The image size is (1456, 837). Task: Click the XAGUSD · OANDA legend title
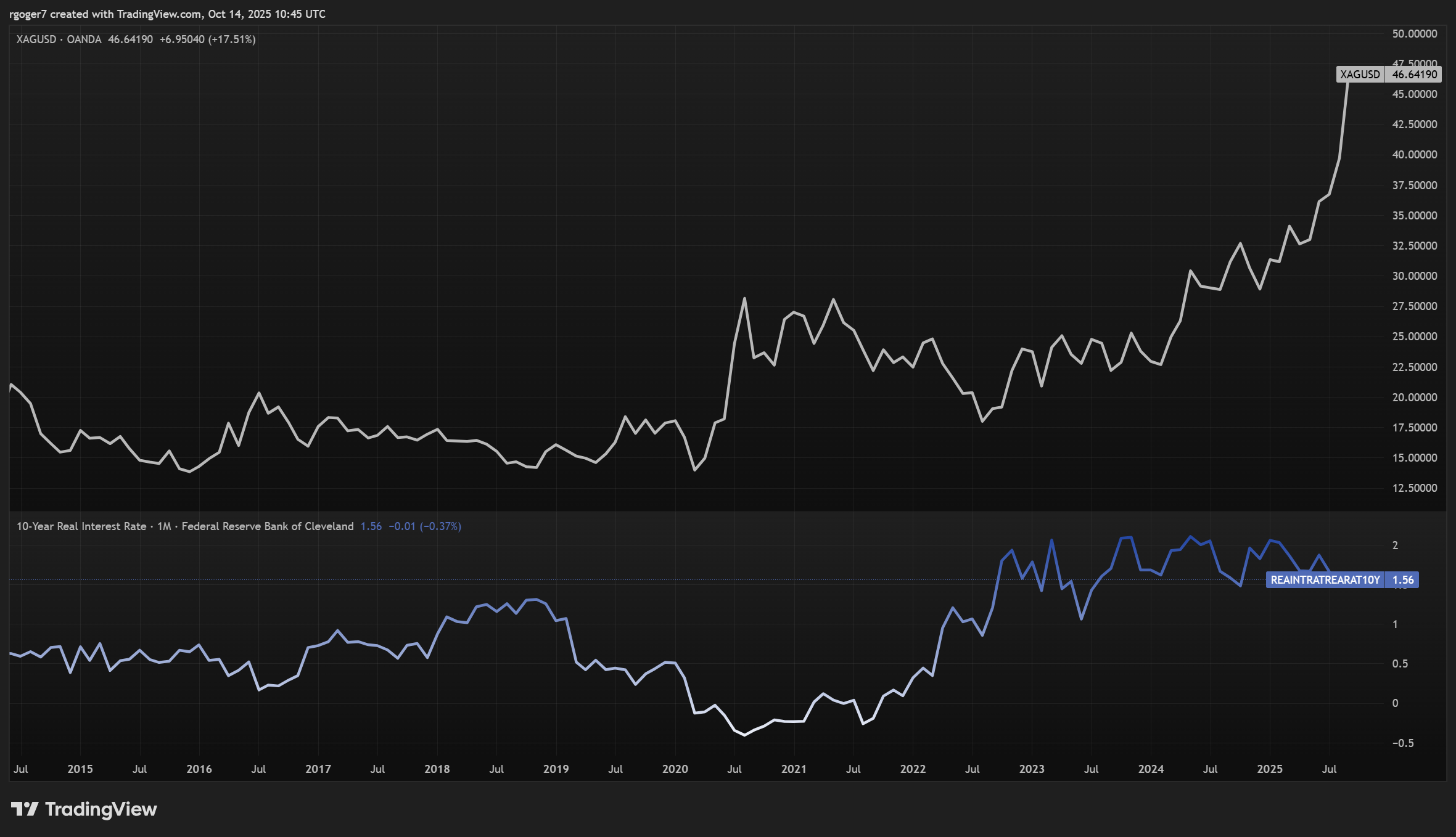click(59, 39)
